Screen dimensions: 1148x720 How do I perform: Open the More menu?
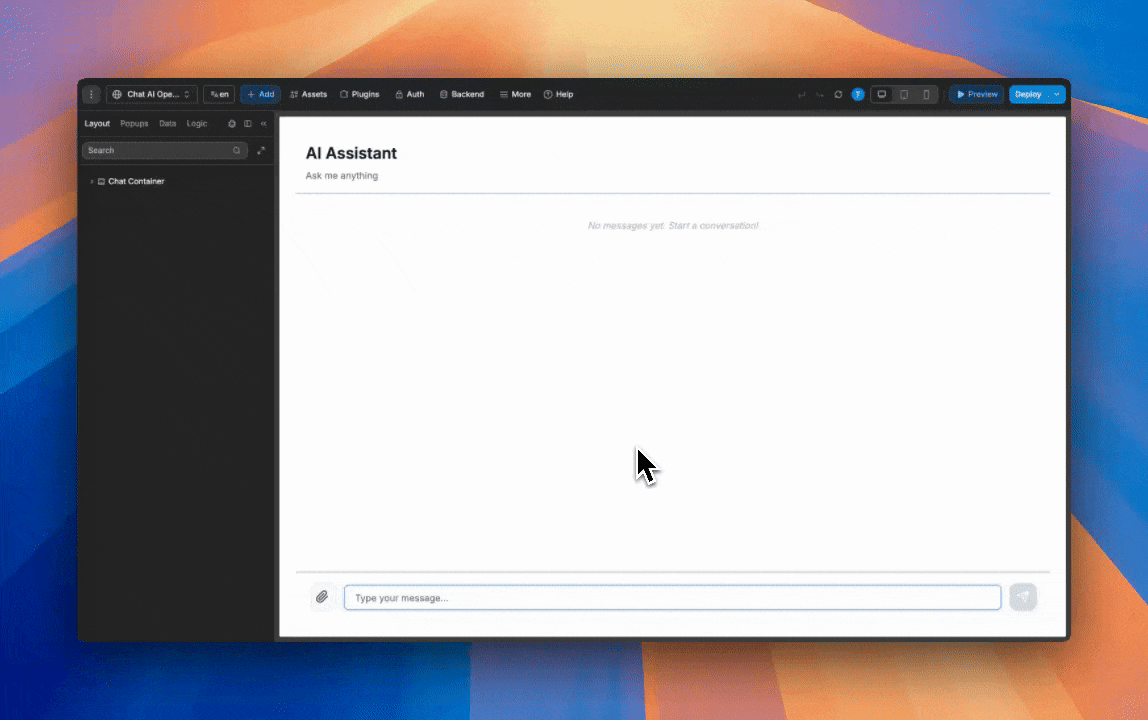click(515, 94)
